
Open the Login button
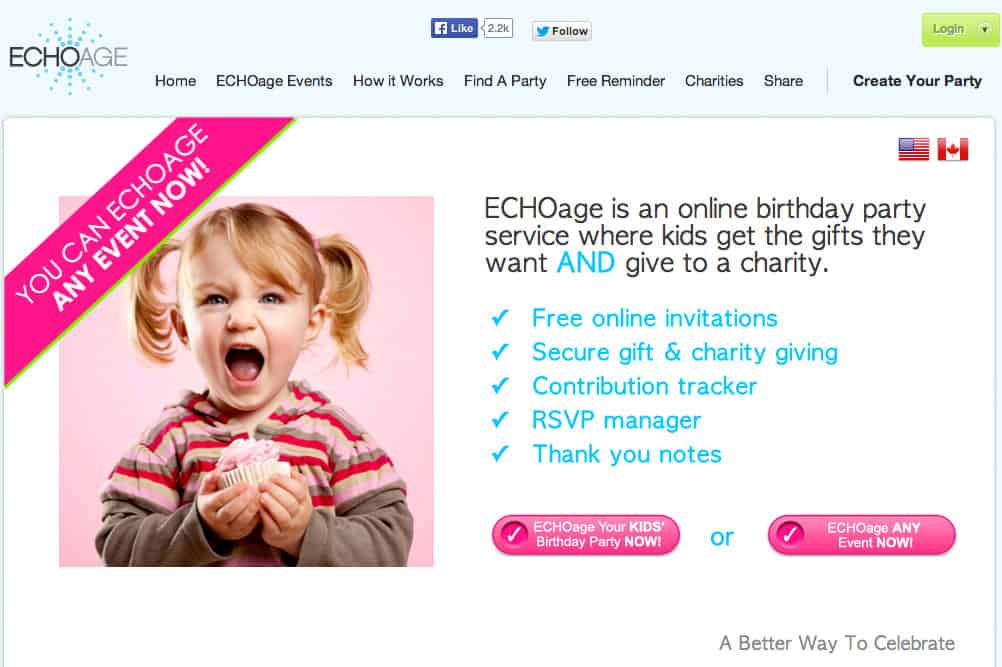pyautogui.click(x=948, y=29)
